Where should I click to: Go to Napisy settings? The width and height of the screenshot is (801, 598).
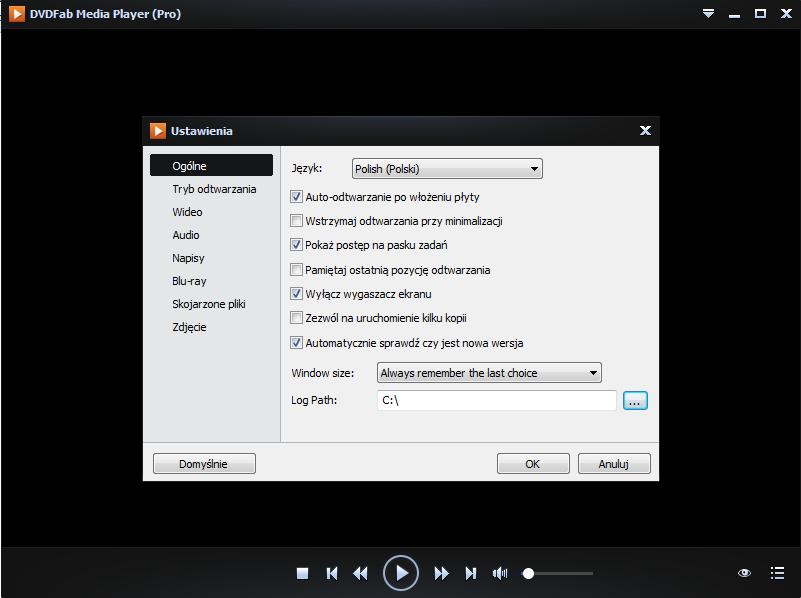188,258
